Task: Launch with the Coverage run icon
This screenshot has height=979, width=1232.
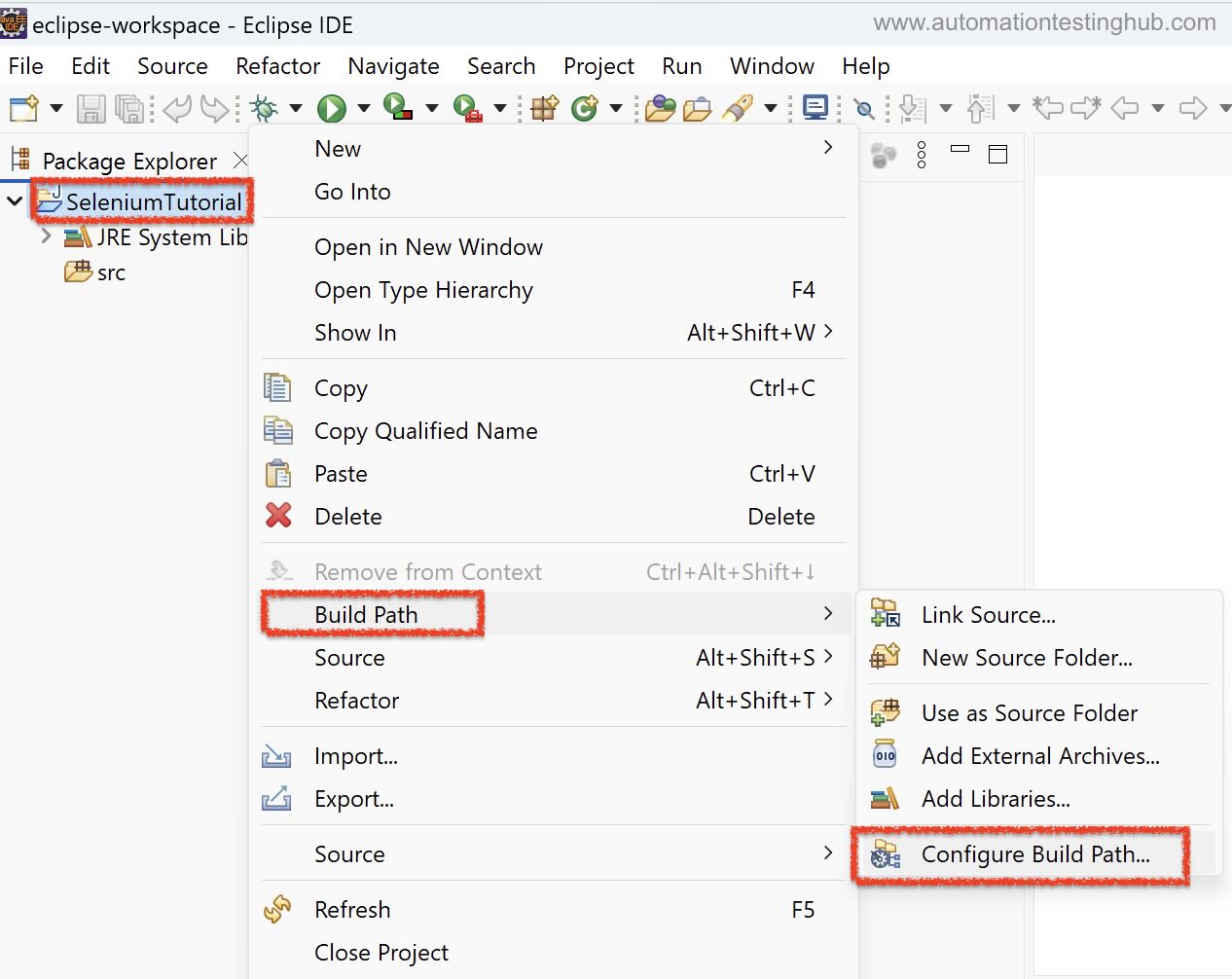Action: tap(396, 108)
